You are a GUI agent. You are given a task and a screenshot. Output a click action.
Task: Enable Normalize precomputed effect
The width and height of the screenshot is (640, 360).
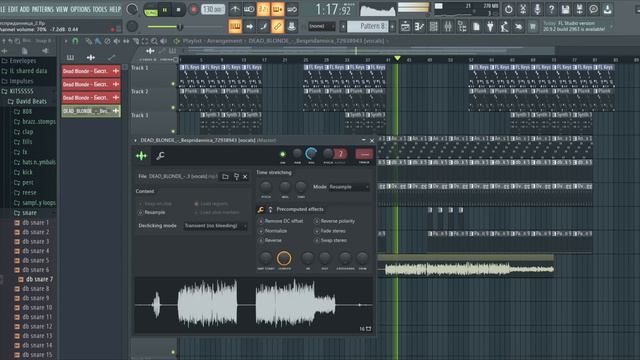273,231
